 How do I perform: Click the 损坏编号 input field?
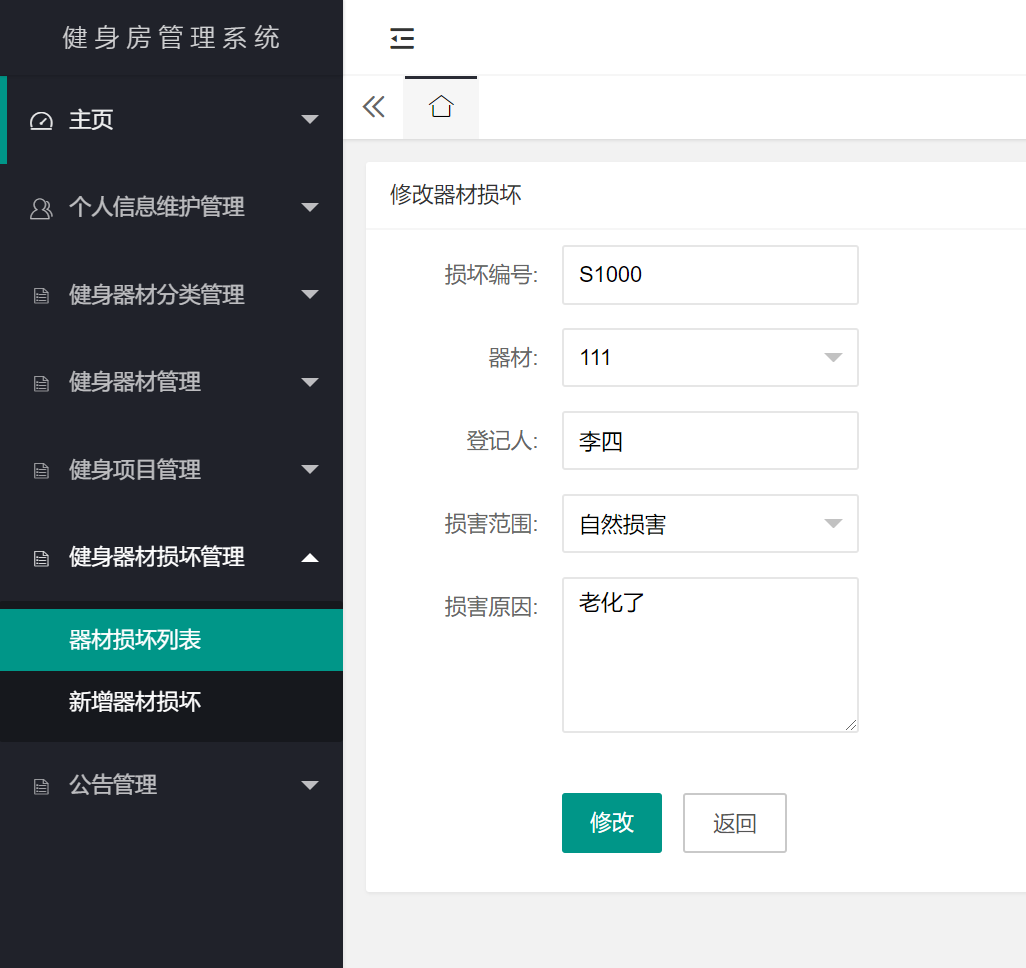tap(710, 275)
